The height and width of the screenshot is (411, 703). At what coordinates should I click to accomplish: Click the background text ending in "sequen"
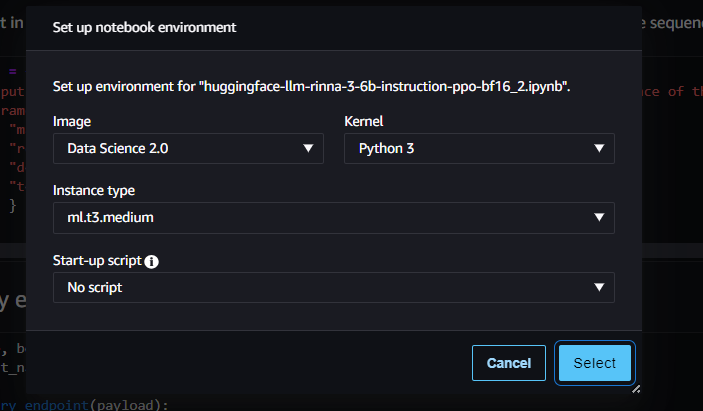(x=673, y=22)
